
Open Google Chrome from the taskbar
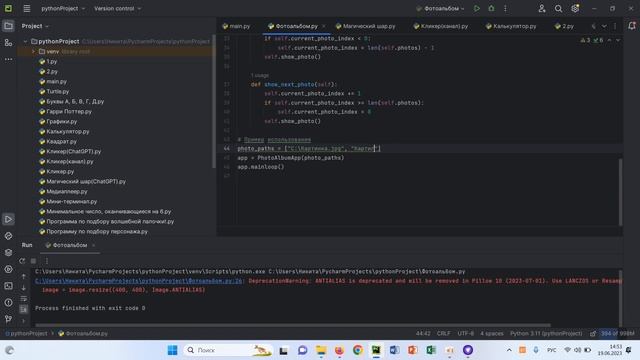coord(358,350)
